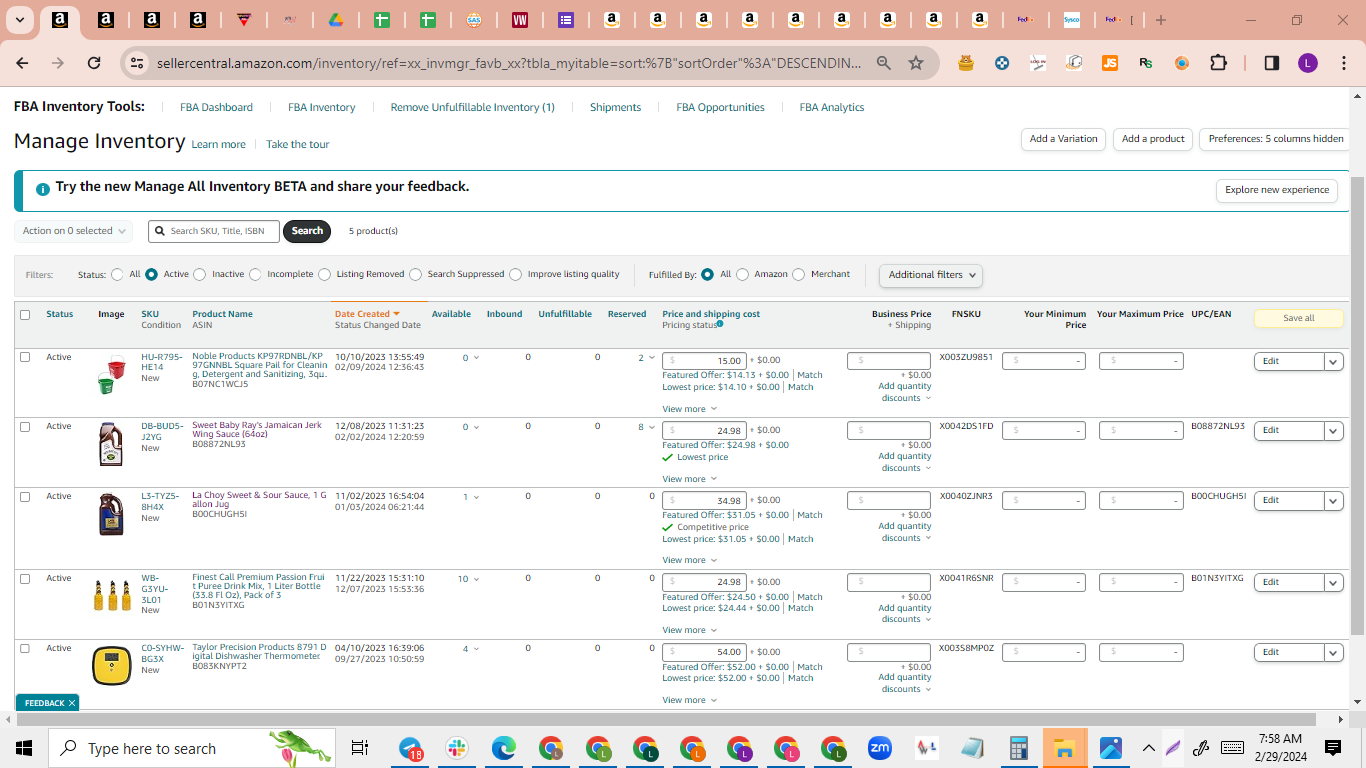Expand View more for Taylor Thermometer row

coord(690,700)
